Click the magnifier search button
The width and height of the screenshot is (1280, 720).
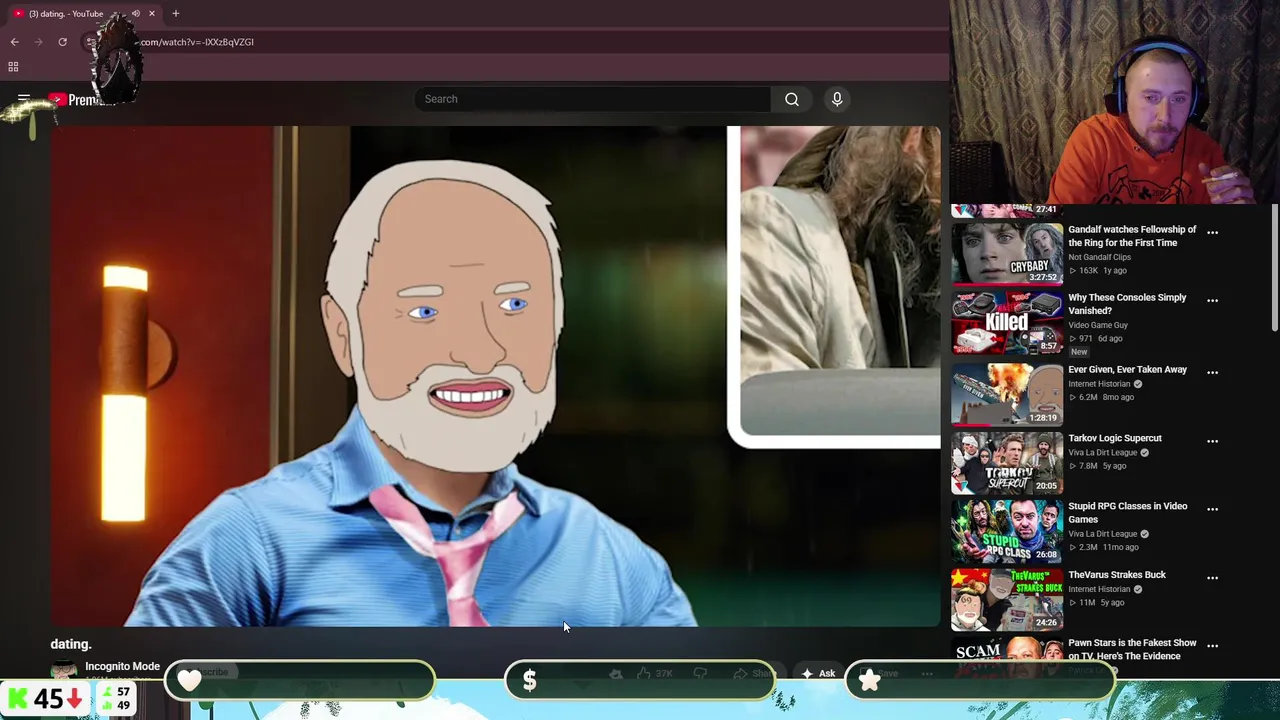tap(792, 99)
